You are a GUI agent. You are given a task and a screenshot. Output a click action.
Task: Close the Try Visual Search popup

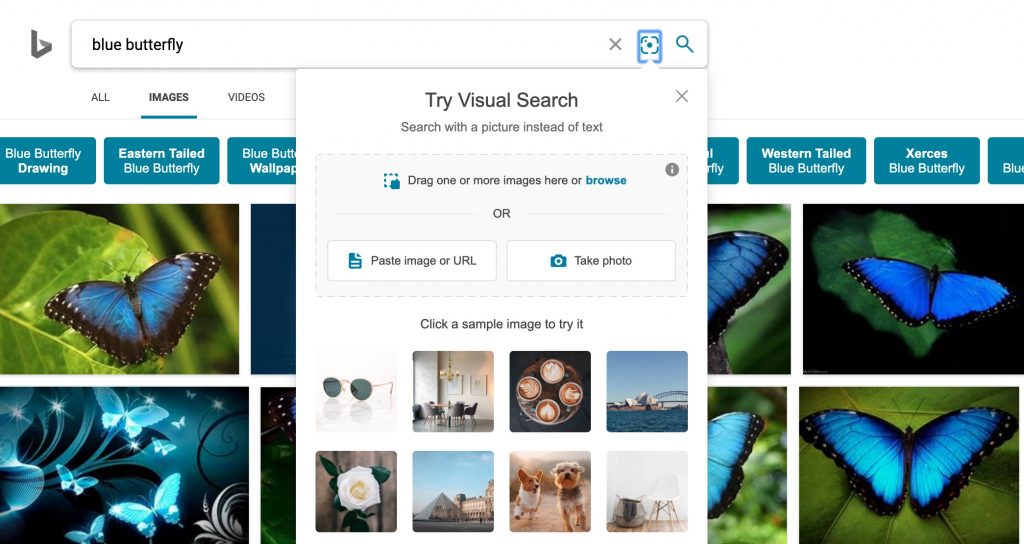(x=682, y=96)
